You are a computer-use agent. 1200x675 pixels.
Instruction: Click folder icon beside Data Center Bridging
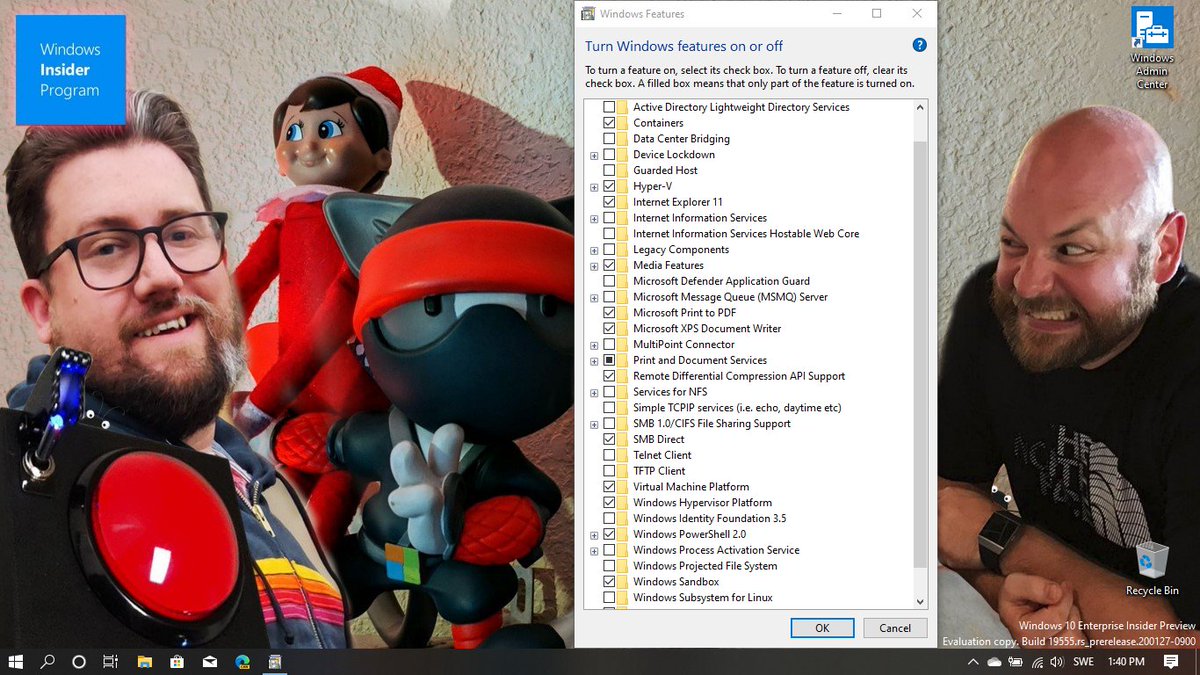(621, 139)
